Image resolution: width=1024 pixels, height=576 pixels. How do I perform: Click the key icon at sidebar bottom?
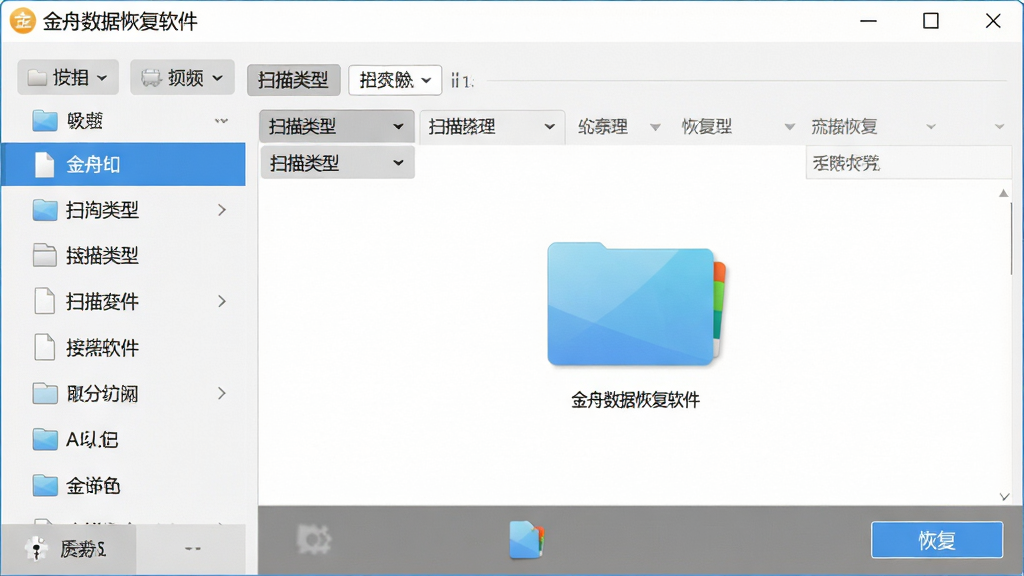click(37, 549)
